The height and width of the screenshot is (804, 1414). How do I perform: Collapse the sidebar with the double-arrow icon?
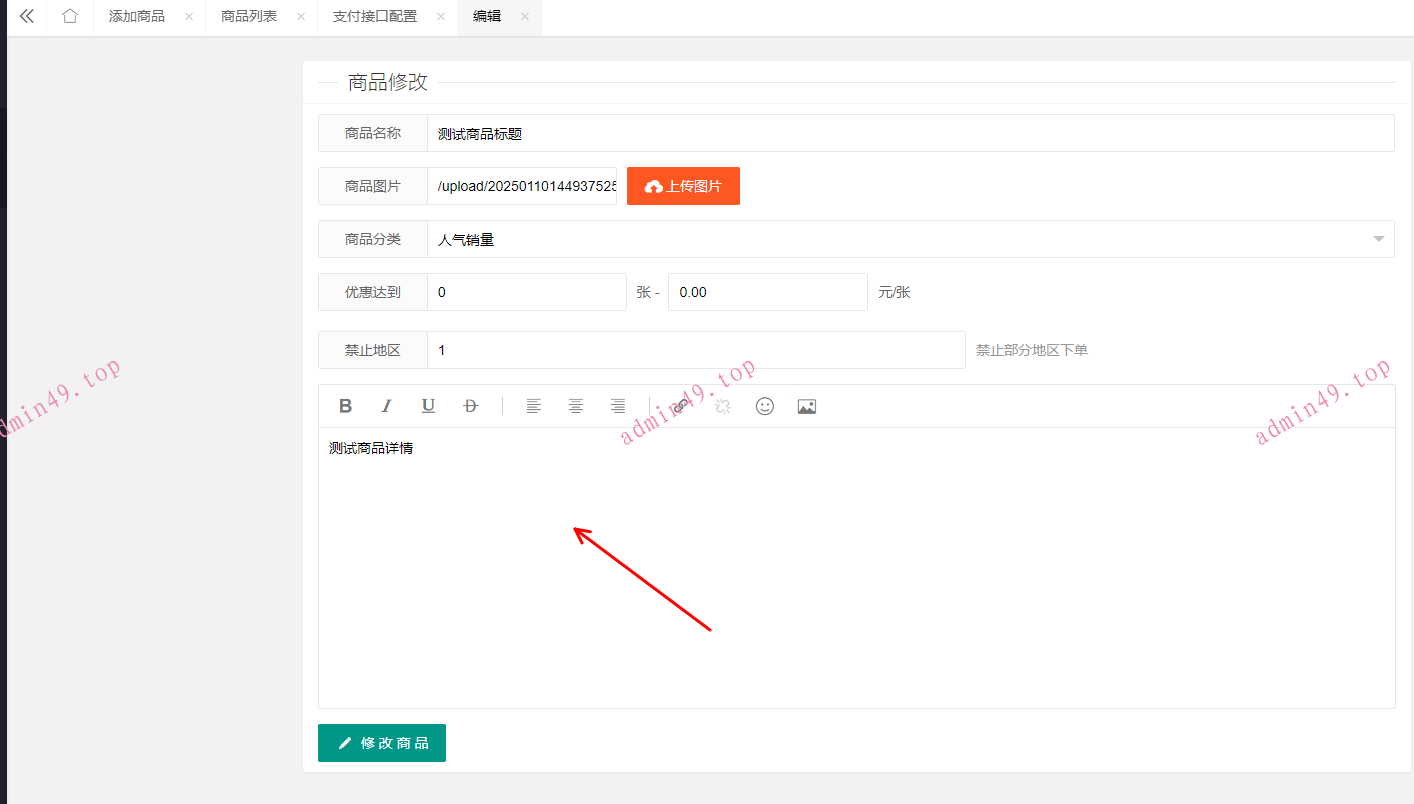(x=27, y=17)
